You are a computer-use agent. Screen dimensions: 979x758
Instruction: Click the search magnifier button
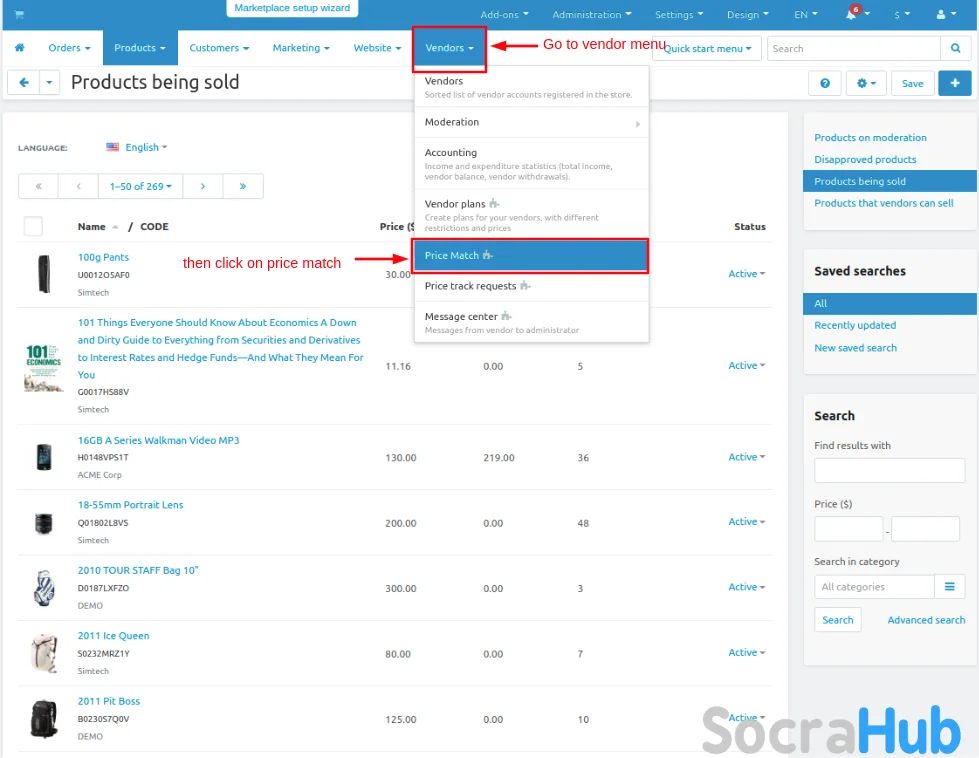[x=955, y=48]
